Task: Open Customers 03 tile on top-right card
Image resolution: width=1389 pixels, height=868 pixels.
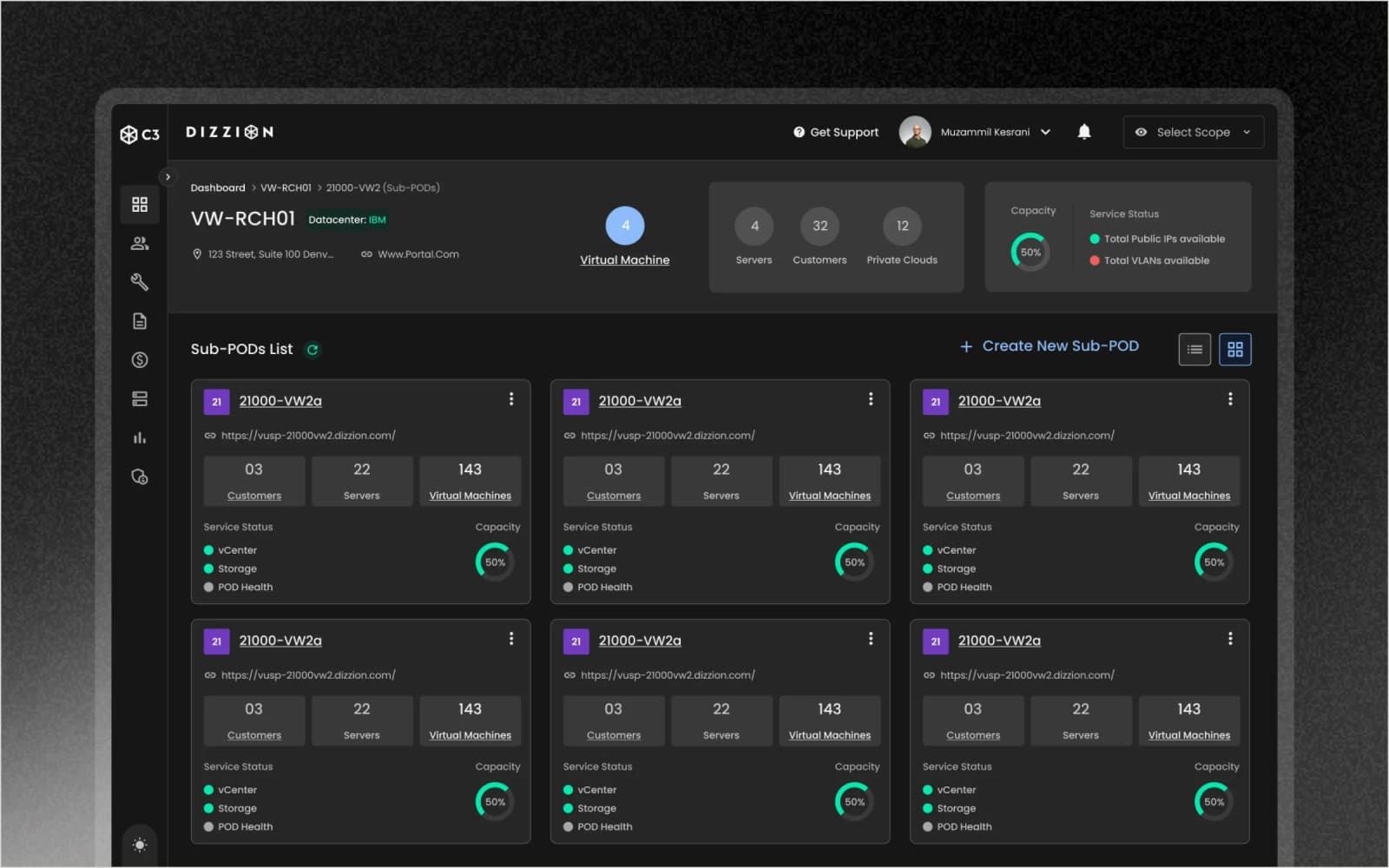Action: [973, 481]
